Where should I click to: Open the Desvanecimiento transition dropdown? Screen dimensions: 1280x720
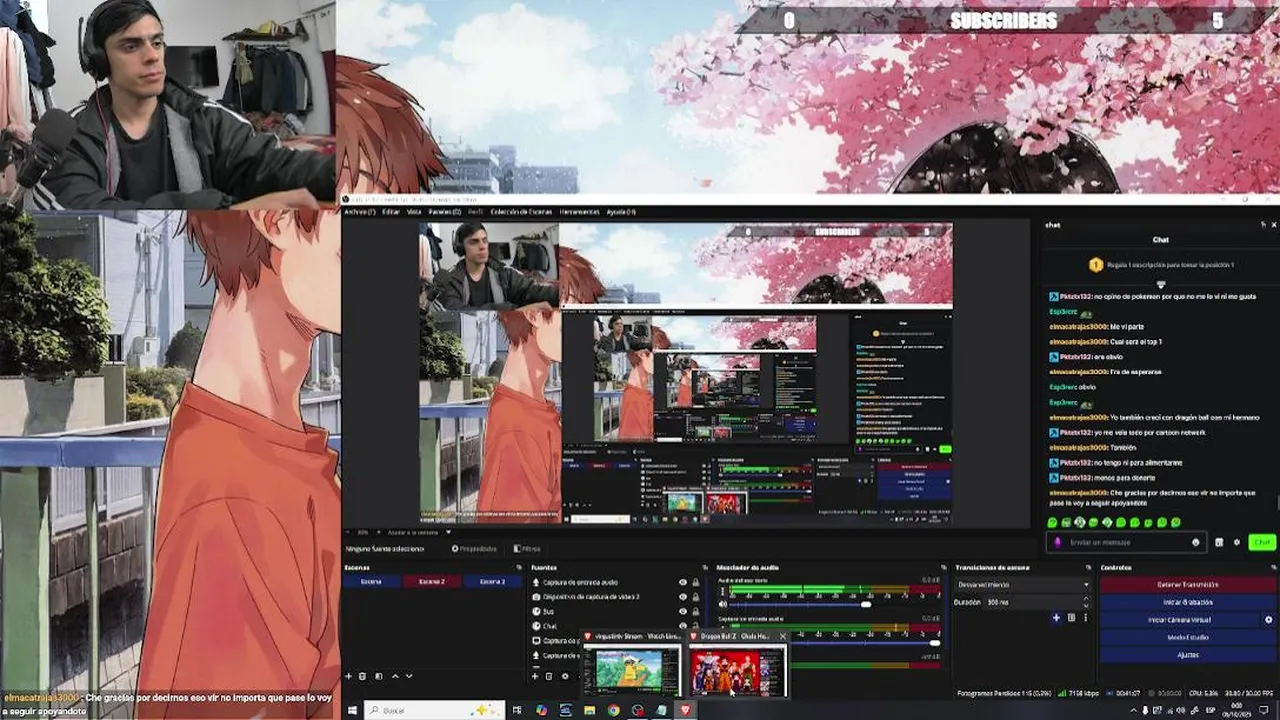coord(1020,584)
